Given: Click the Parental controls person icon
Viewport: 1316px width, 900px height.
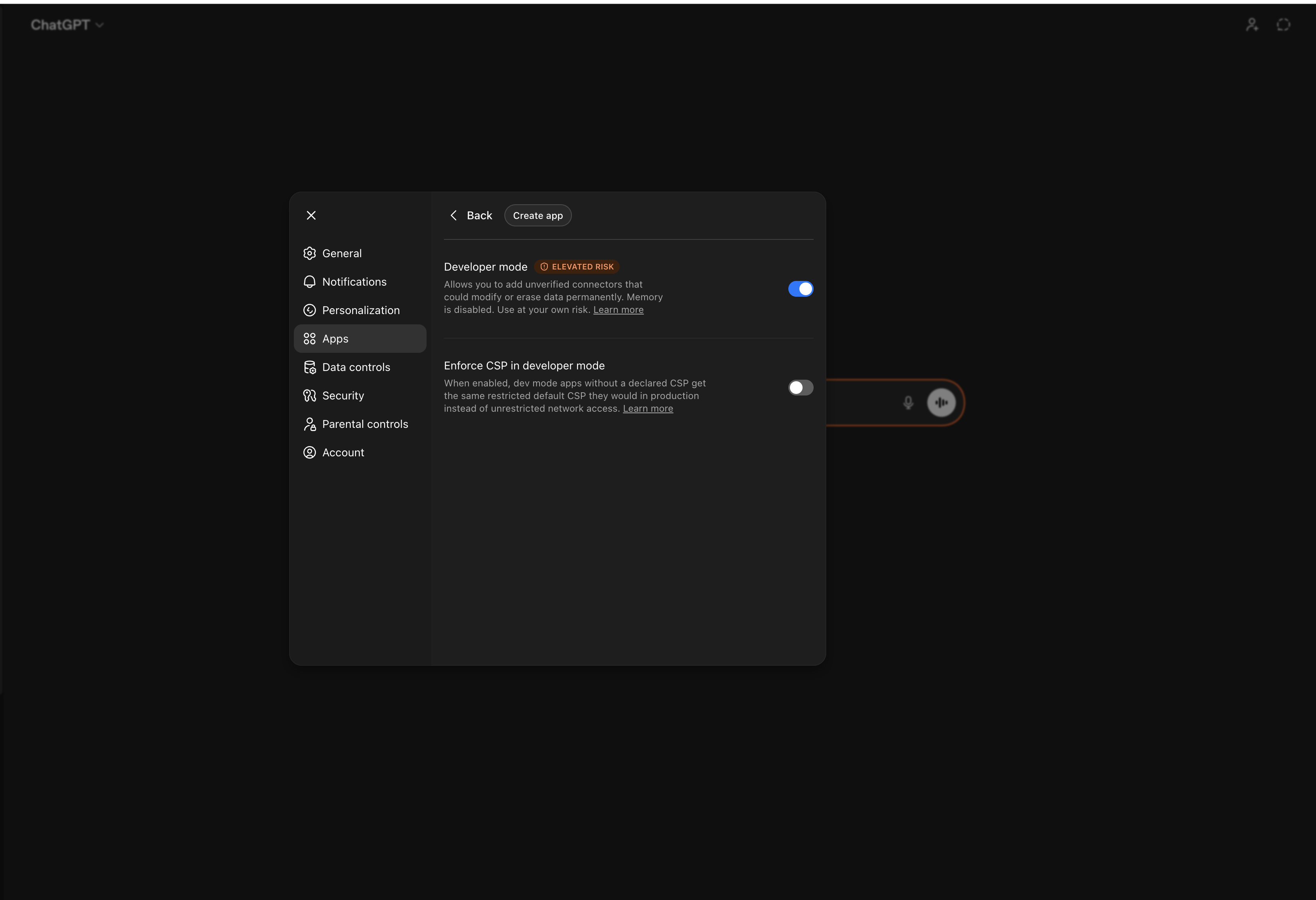Looking at the screenshot, I should (309, 424).
